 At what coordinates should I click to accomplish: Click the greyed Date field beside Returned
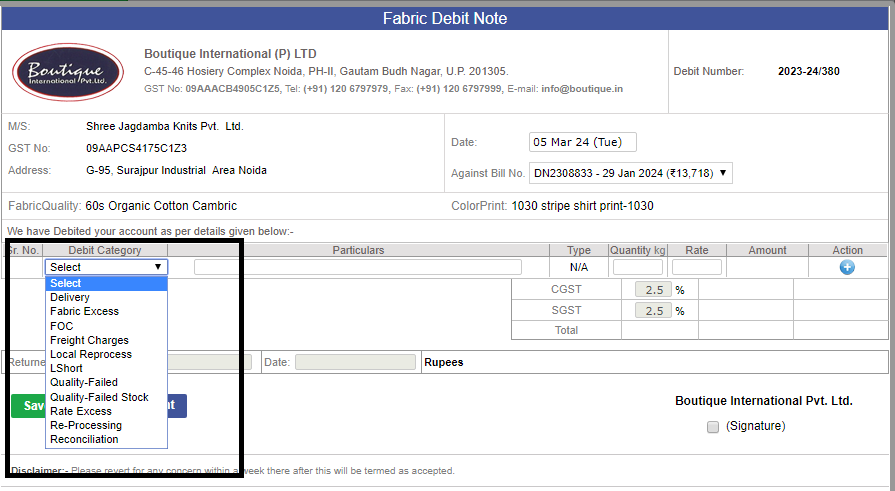tap(355, 363)
